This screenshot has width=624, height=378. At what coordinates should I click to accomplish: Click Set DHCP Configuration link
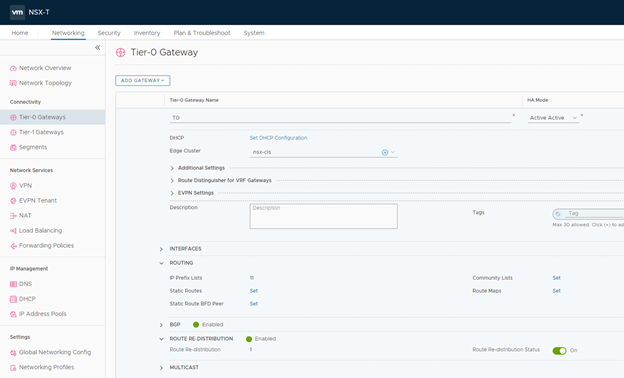pos(278,138)
